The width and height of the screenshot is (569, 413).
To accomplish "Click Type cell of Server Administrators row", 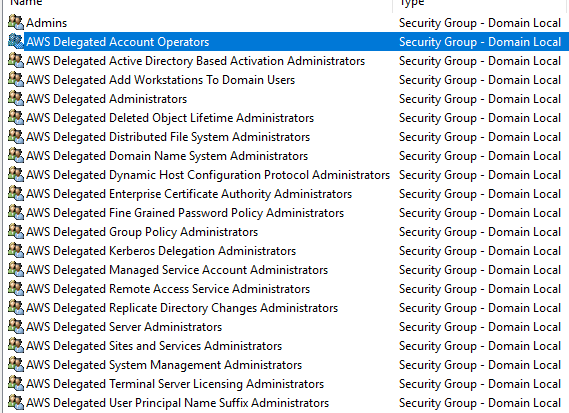I will 480,327.
